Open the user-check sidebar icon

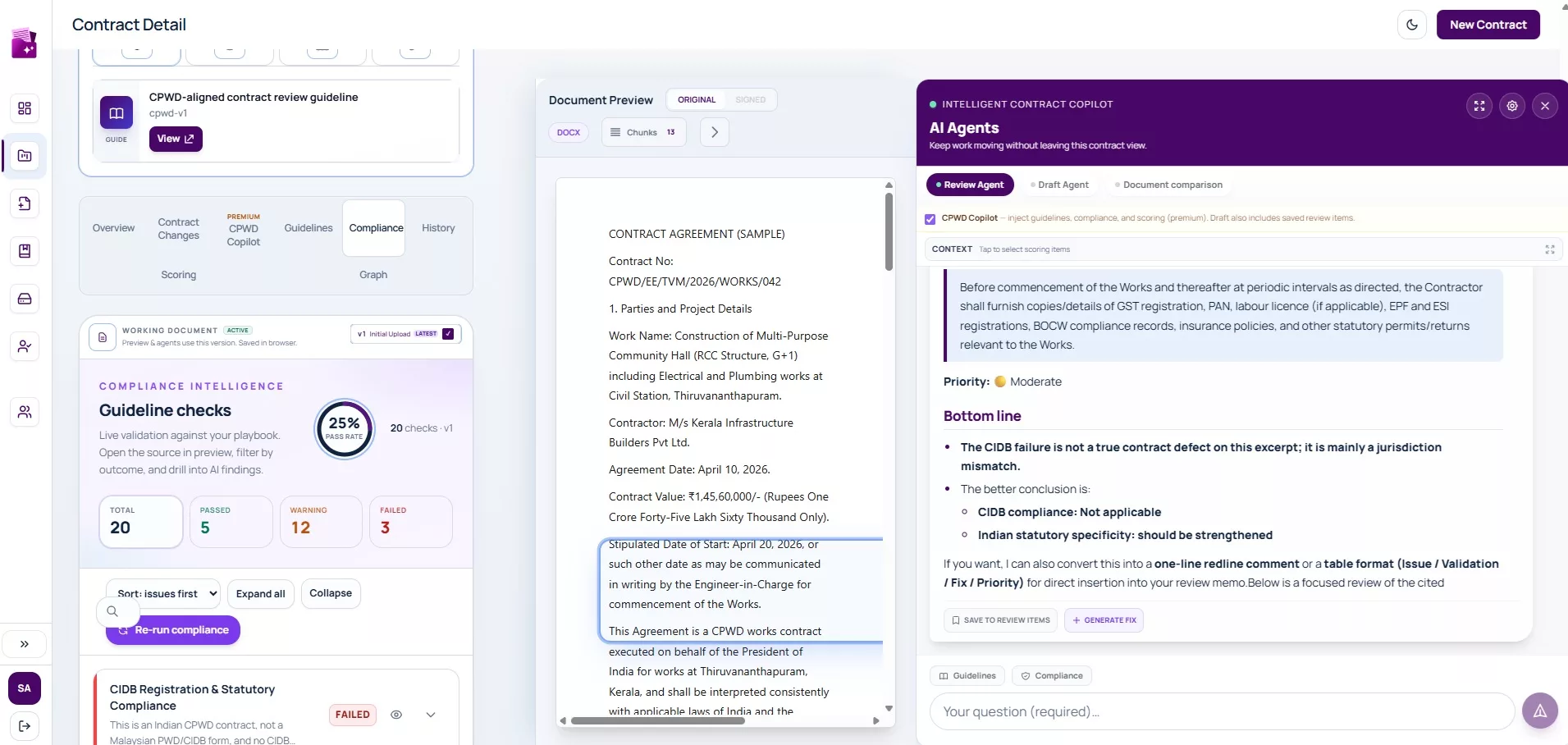point(25,346)
